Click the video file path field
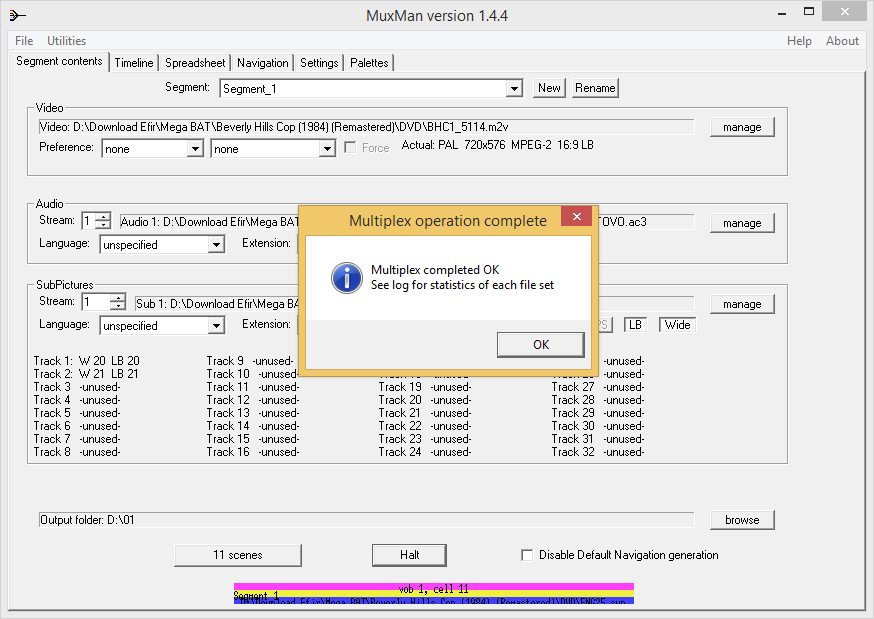Screen dimensions: 874x619 [x=366, y=127]
